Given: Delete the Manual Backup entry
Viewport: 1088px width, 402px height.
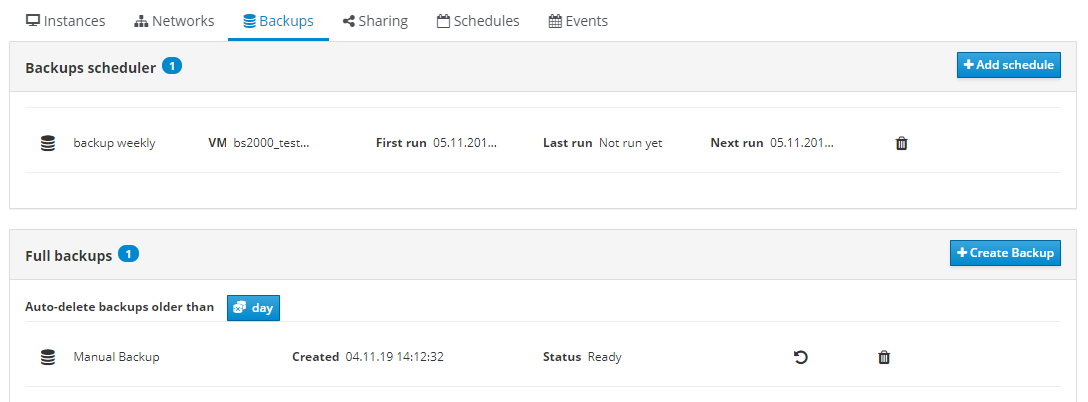Looking at the screenshot, I should 884,357.
